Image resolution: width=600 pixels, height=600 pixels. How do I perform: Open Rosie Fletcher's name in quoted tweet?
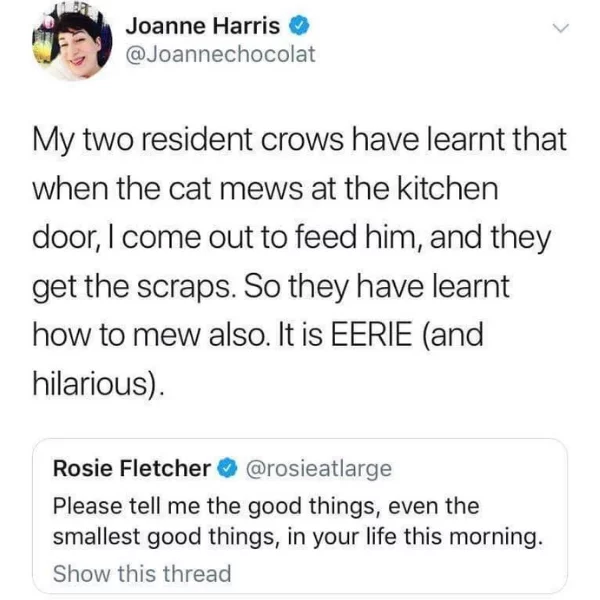pyautogui.click(x=130, y=468)
